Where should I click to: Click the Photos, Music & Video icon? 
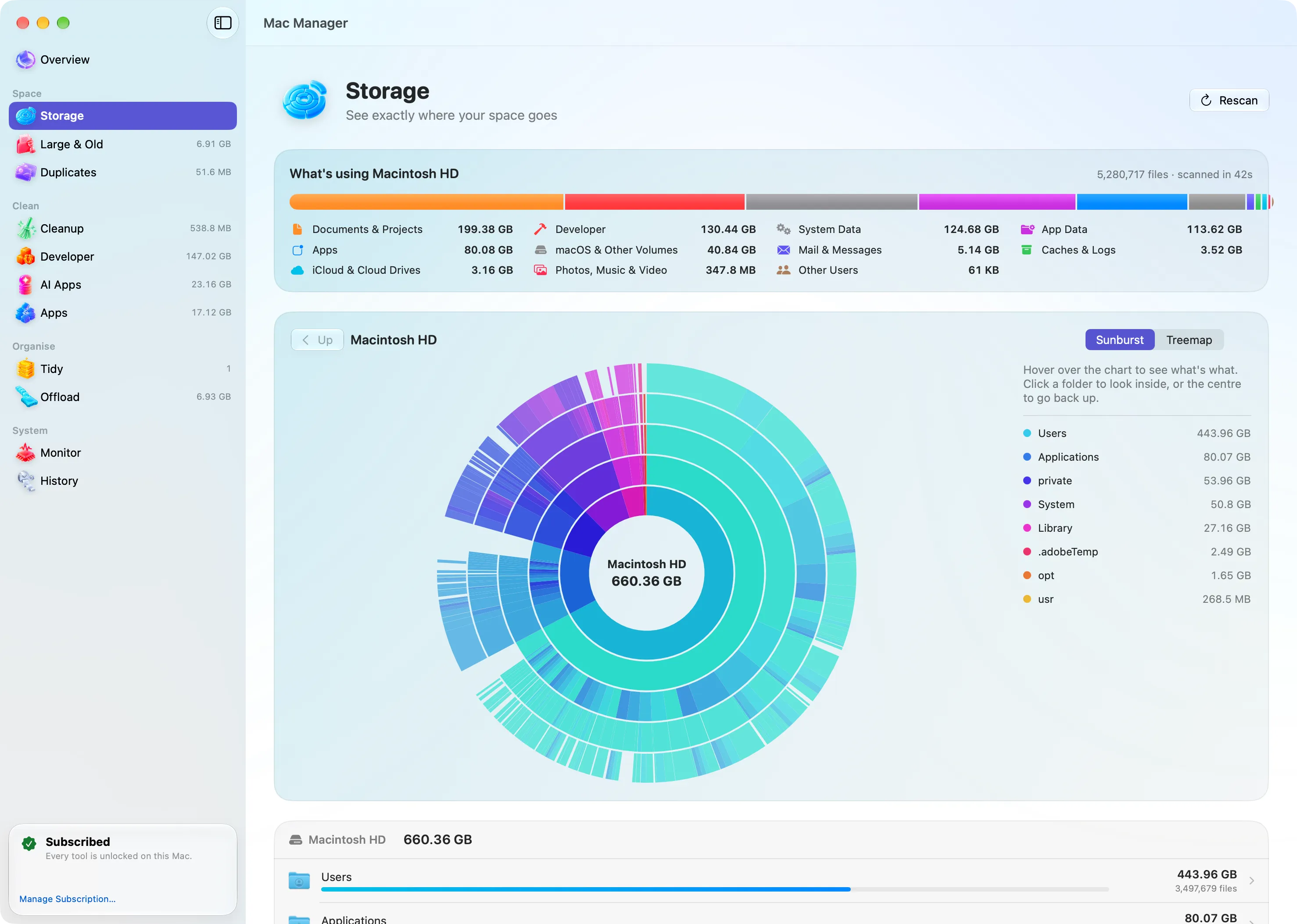pyautogui.click(x=541, y=270)
